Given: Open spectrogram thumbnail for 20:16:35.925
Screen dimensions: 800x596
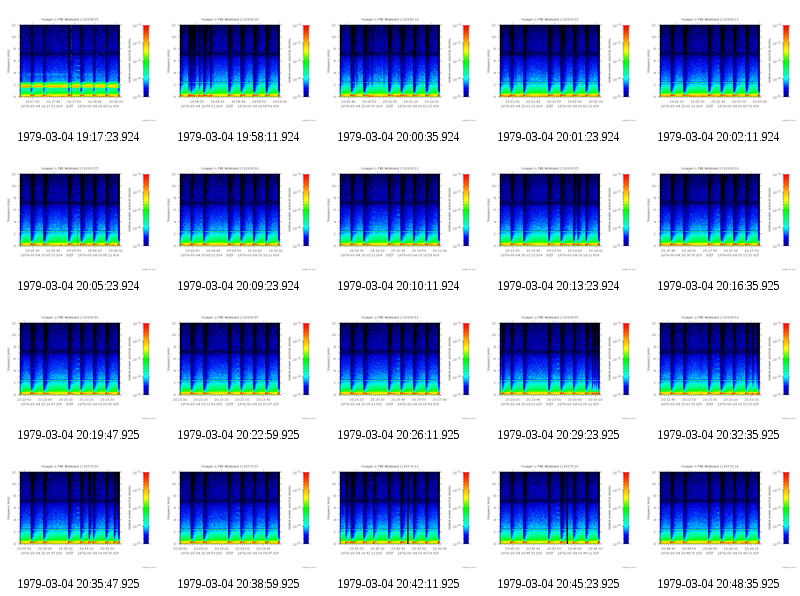Looking at the screenshot, I should click(x=720, y=218).
